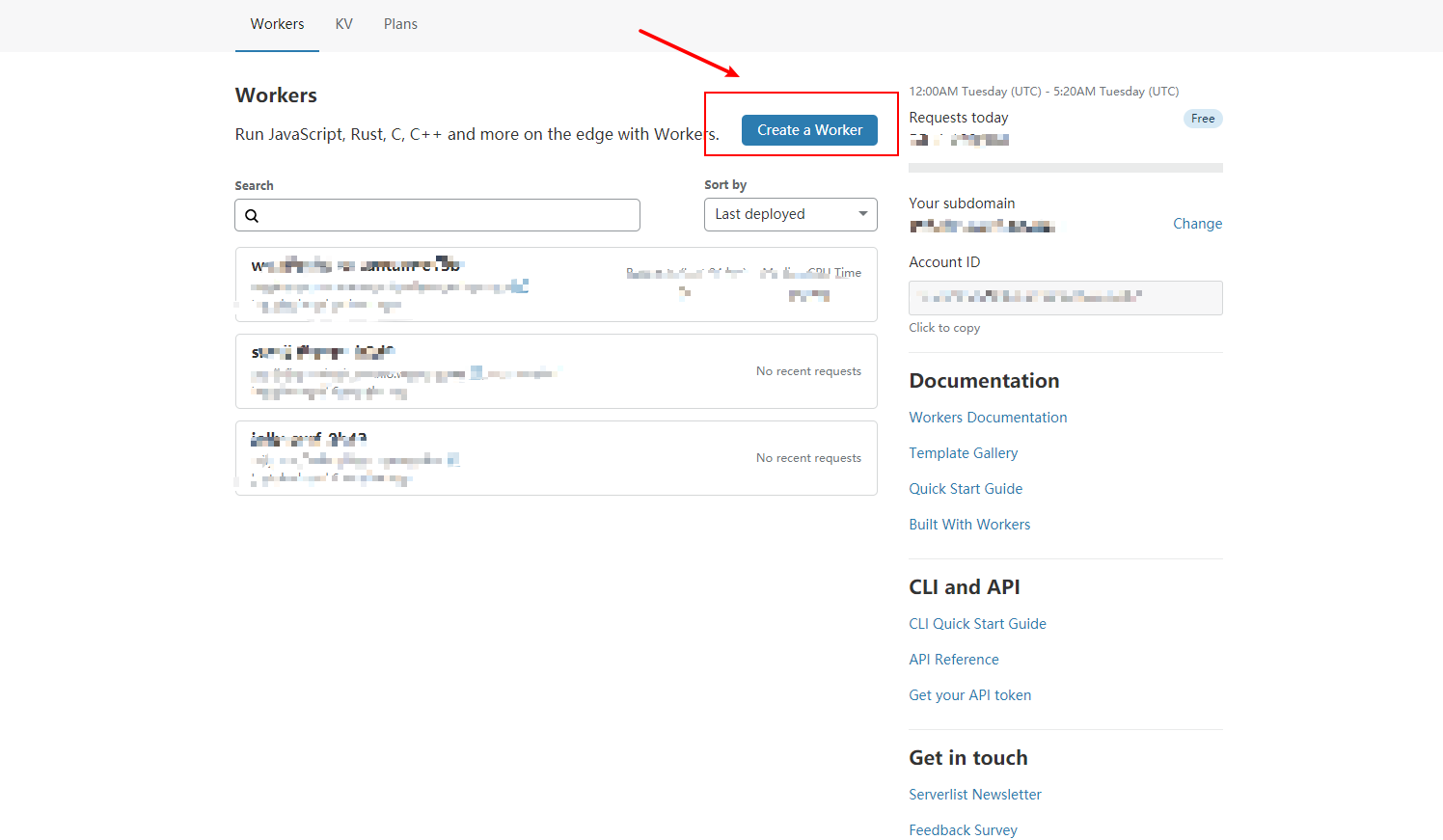The image size is (1443, 840).
Task: Click Get your API token
Action: coord(969,695)
